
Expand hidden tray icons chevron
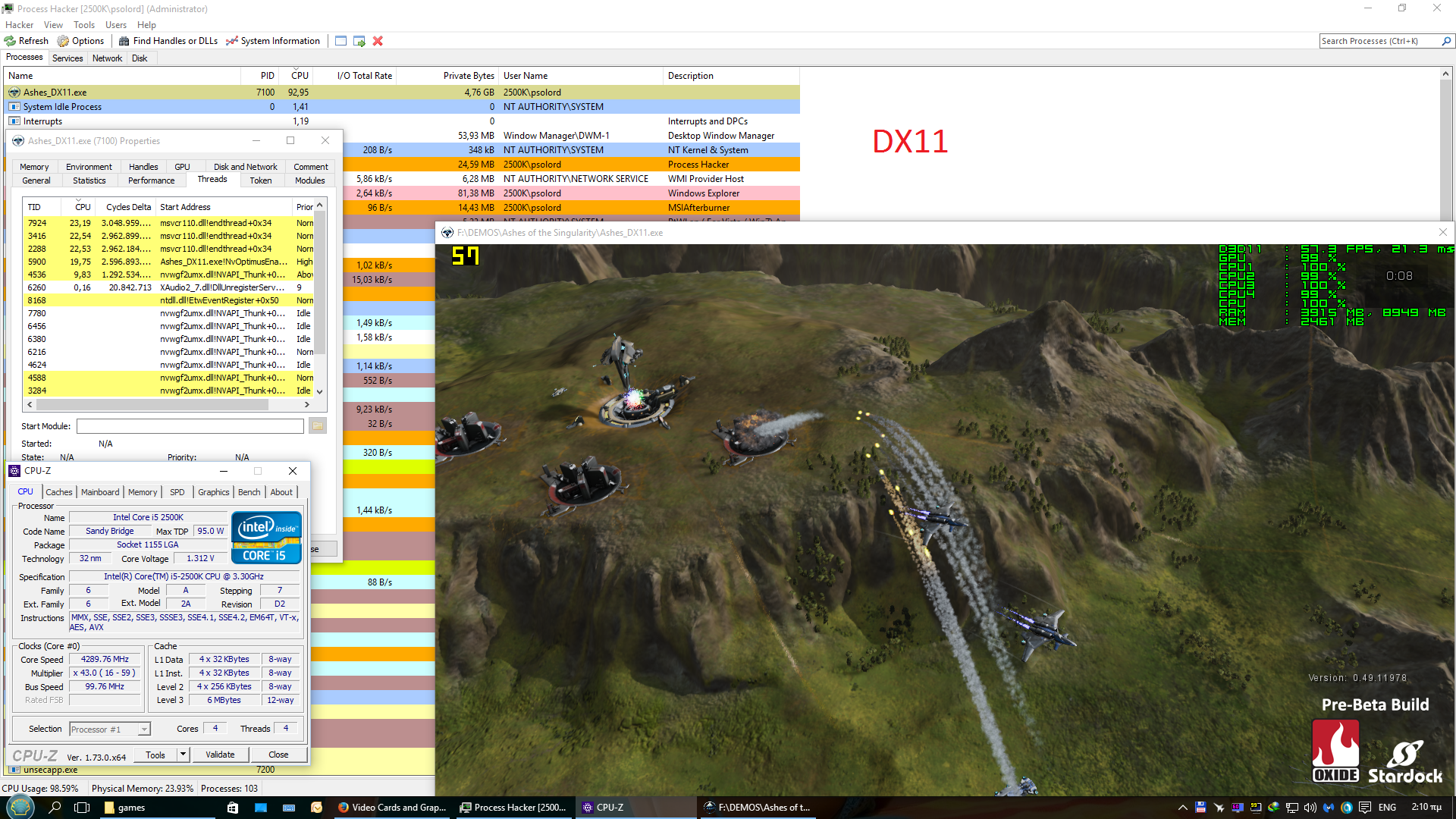pos(1182,808)
